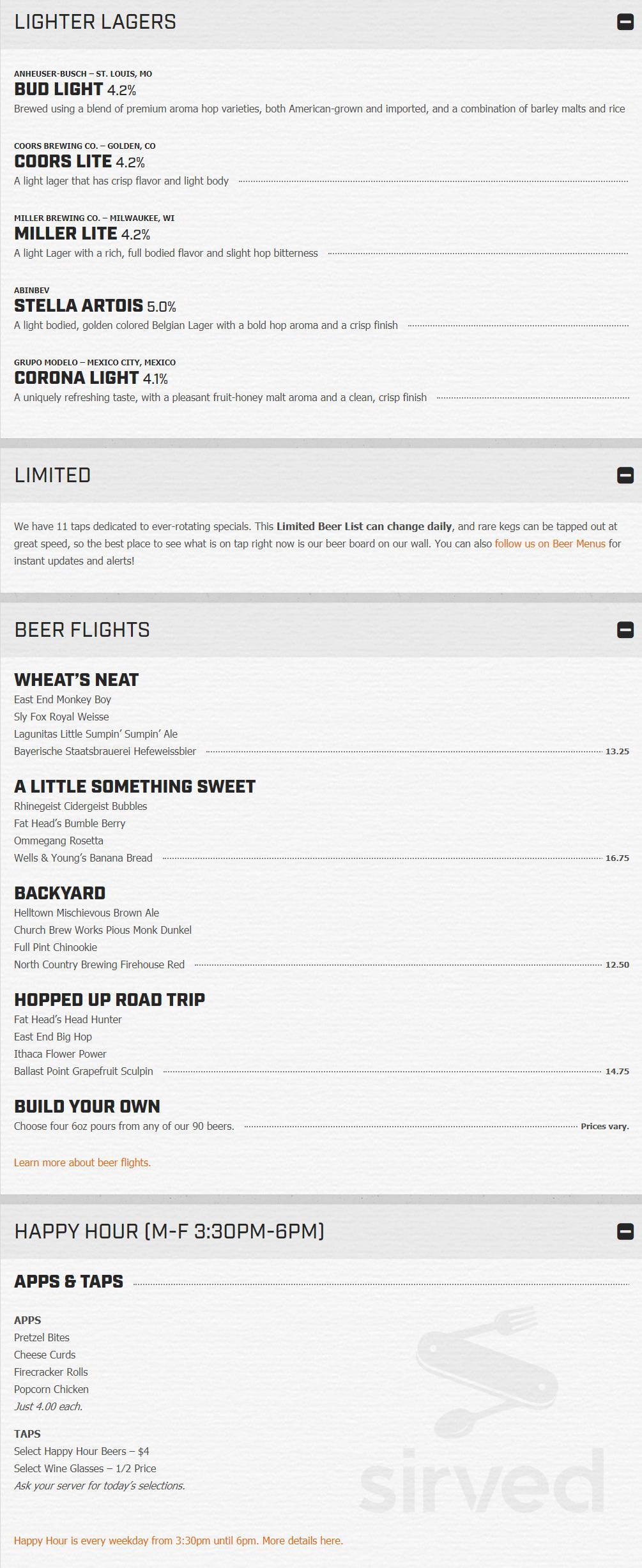Click Hopped Up Road Trip flight heading
The image size is (642, 1568).
click(x=109, y=1000)
